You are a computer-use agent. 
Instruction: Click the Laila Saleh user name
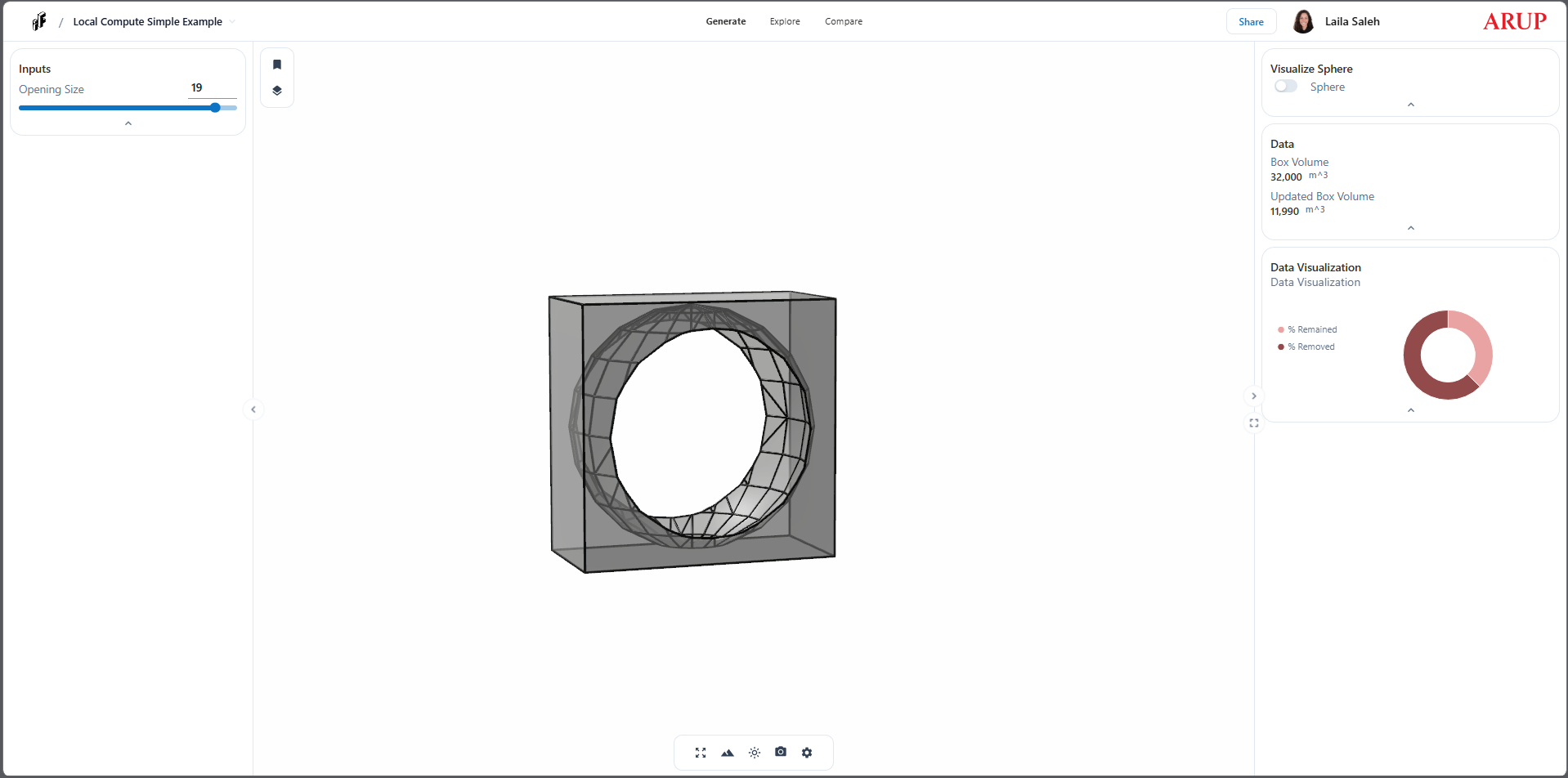tap(1352, 21)
